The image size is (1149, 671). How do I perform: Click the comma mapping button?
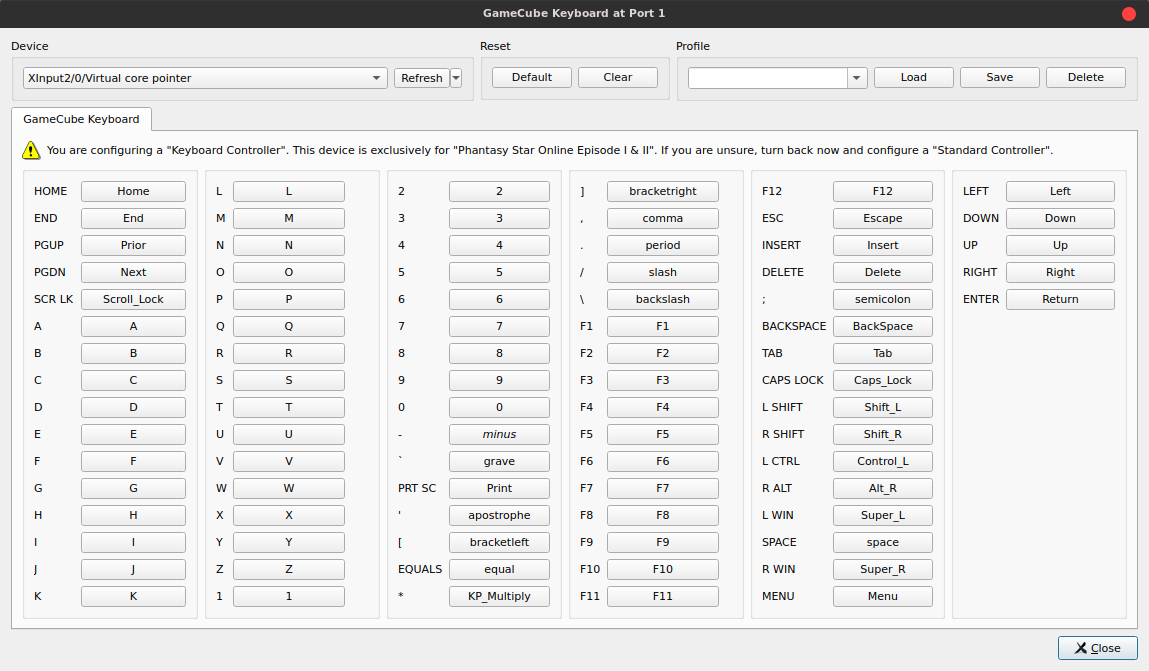point(662,218)
